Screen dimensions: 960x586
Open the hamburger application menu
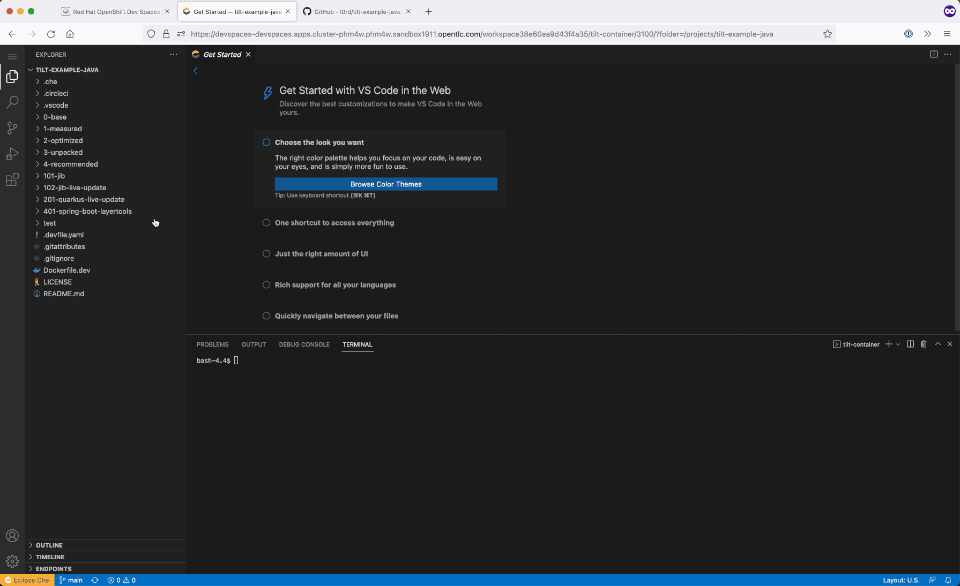pos(12,56)
